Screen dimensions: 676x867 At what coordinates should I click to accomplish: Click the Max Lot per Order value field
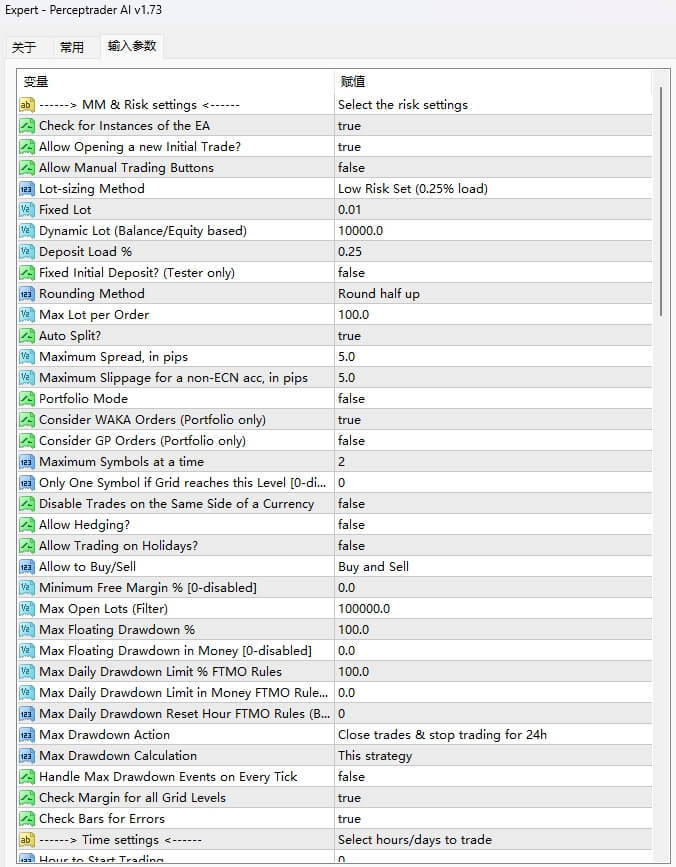coord(490,315)
